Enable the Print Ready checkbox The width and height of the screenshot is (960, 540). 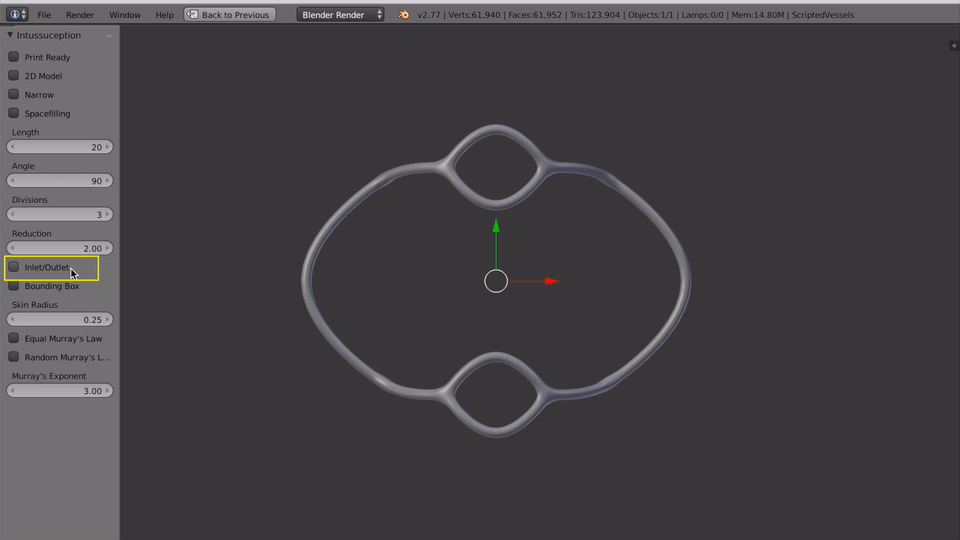click(13, 56)
